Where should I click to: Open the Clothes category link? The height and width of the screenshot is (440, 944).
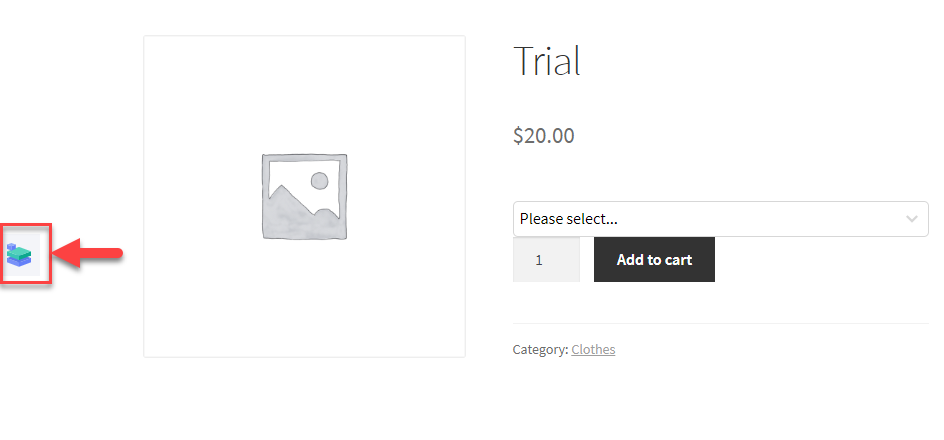pos(593,350)
